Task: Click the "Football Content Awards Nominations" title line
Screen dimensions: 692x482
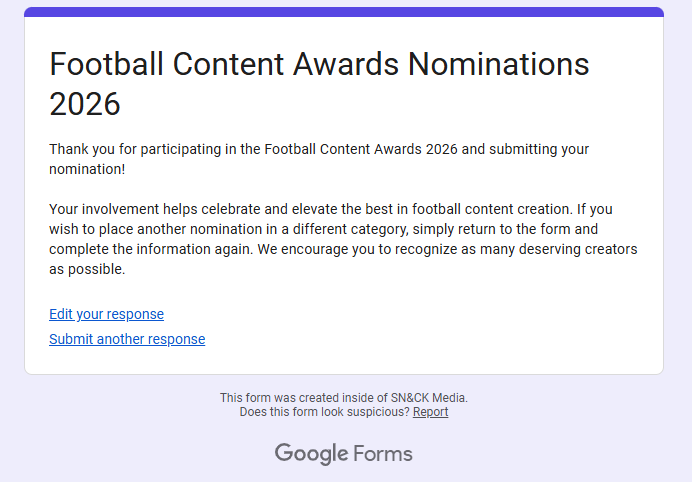Action: 319,64
